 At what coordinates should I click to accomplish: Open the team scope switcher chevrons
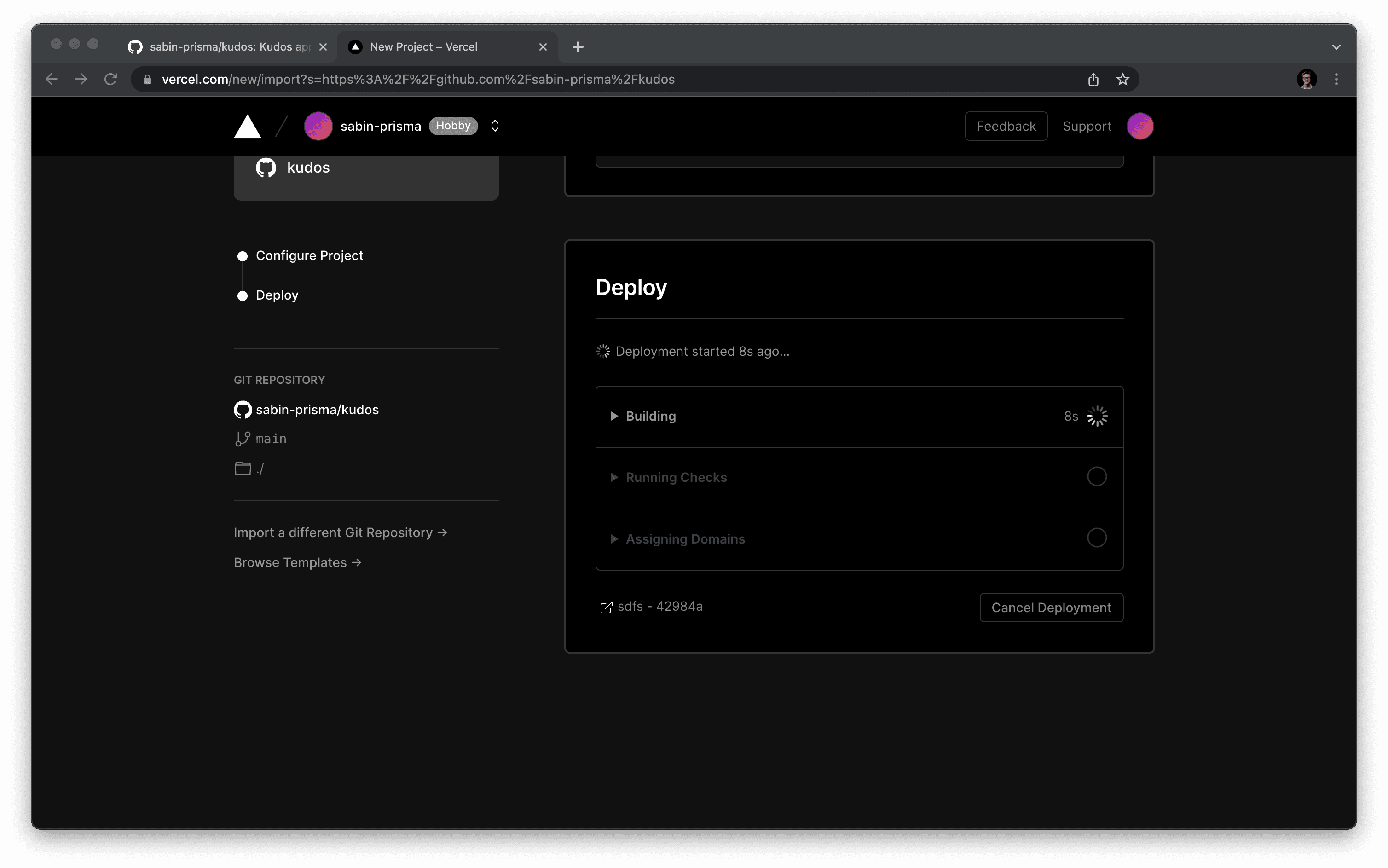coord(495,126)
